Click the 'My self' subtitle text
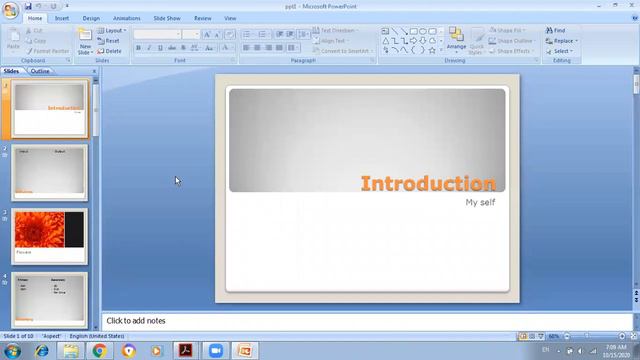 tap(480, 202)
